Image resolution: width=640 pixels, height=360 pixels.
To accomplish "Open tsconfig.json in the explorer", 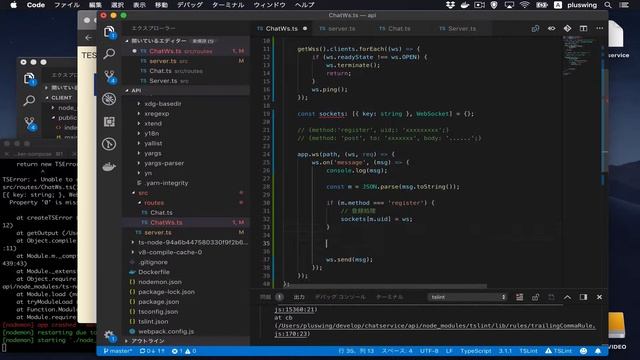I will pyautogui.click(x=158, y=311).
